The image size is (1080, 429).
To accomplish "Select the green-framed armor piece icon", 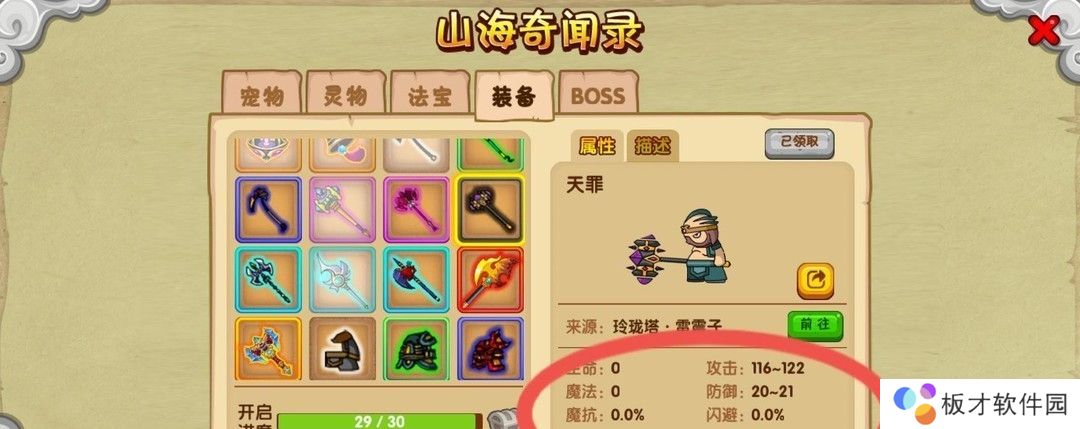I will point(416,348).
